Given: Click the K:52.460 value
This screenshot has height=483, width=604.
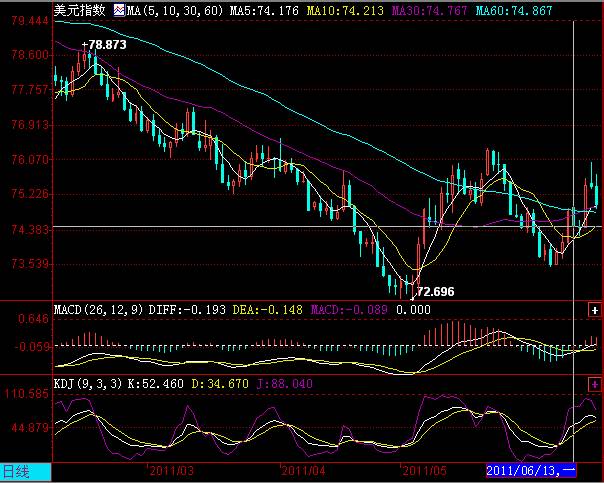Looking at the screenshot, I should coord(156,384).
